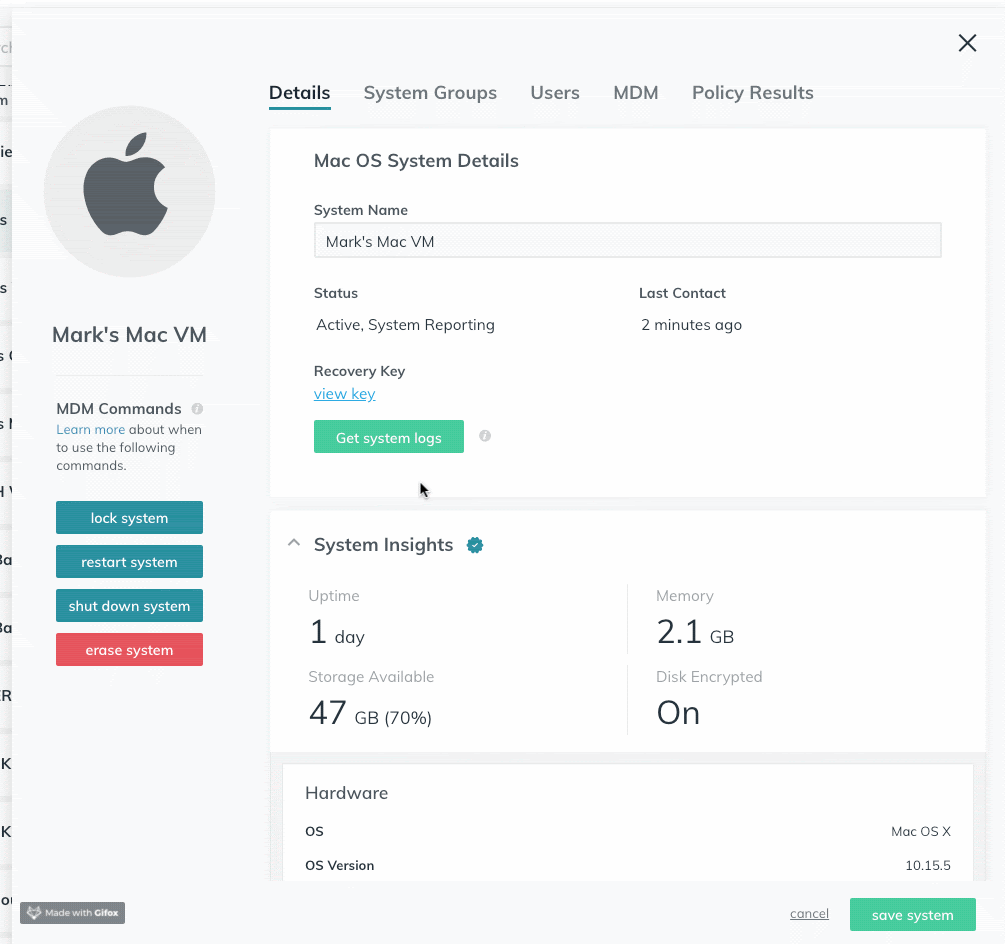Click the restart system button

[129, 562]
